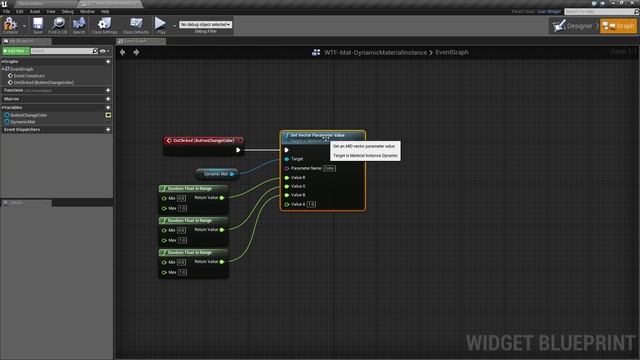Open the Debug menu
The height and width of the screenshot is (360, 640).
point(67,11)
